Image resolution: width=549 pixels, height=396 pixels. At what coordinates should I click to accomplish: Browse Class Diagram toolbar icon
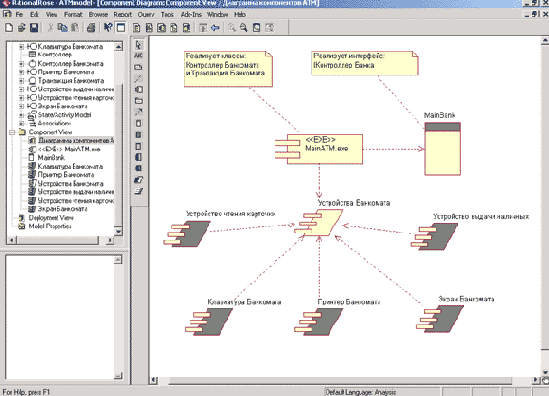(x=137, y=28)
